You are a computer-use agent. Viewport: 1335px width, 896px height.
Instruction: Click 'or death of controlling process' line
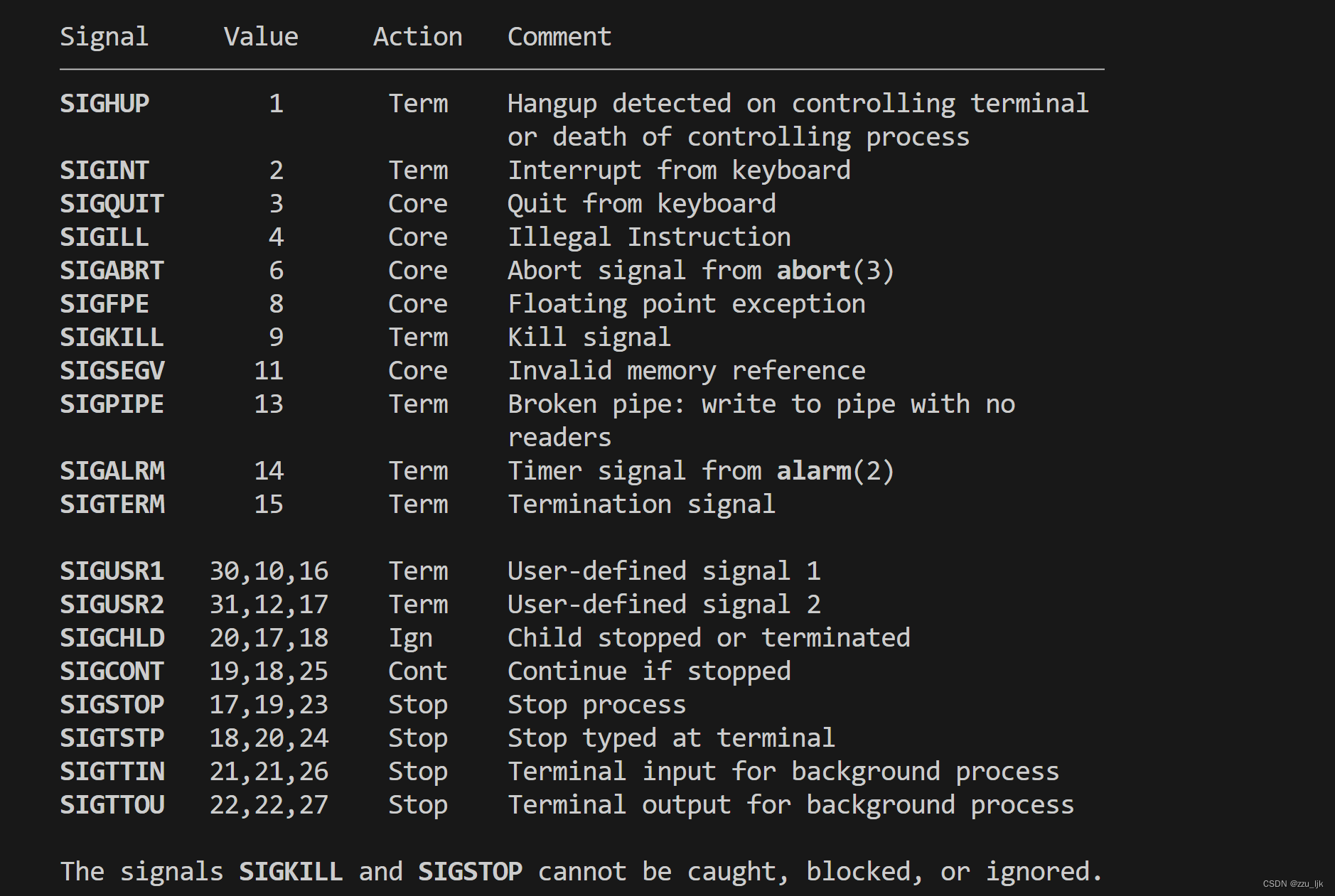[x=739, y=137]
